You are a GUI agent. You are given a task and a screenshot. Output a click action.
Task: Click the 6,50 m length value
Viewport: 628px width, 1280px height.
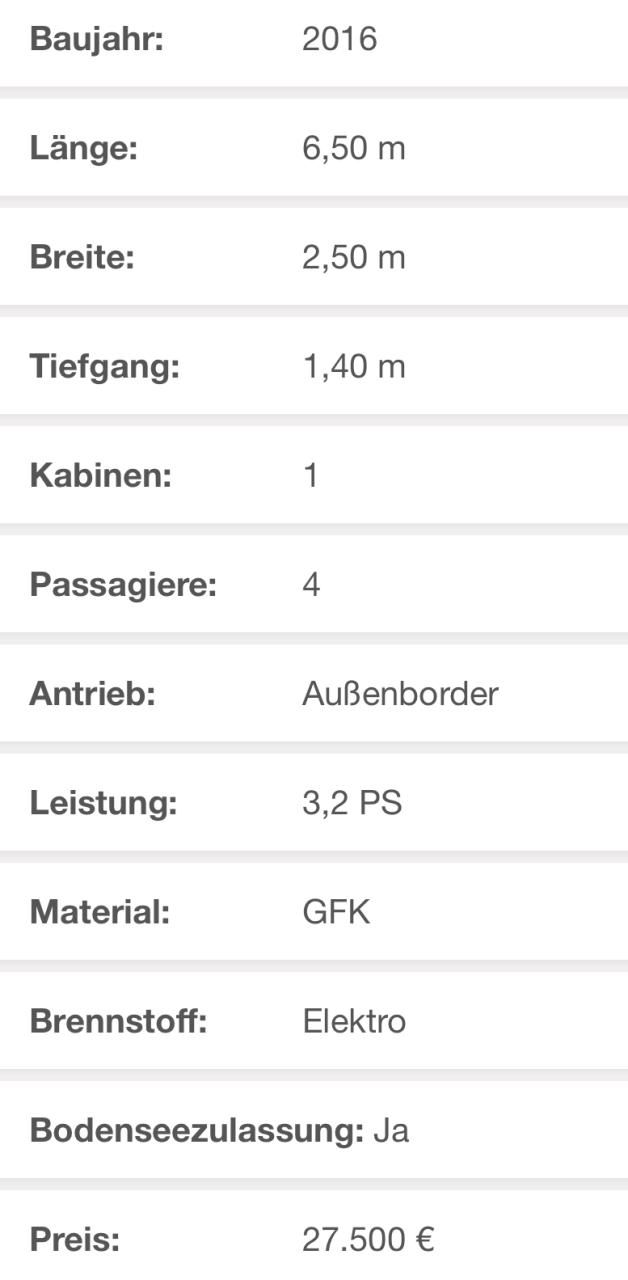(x=354, y=150)
